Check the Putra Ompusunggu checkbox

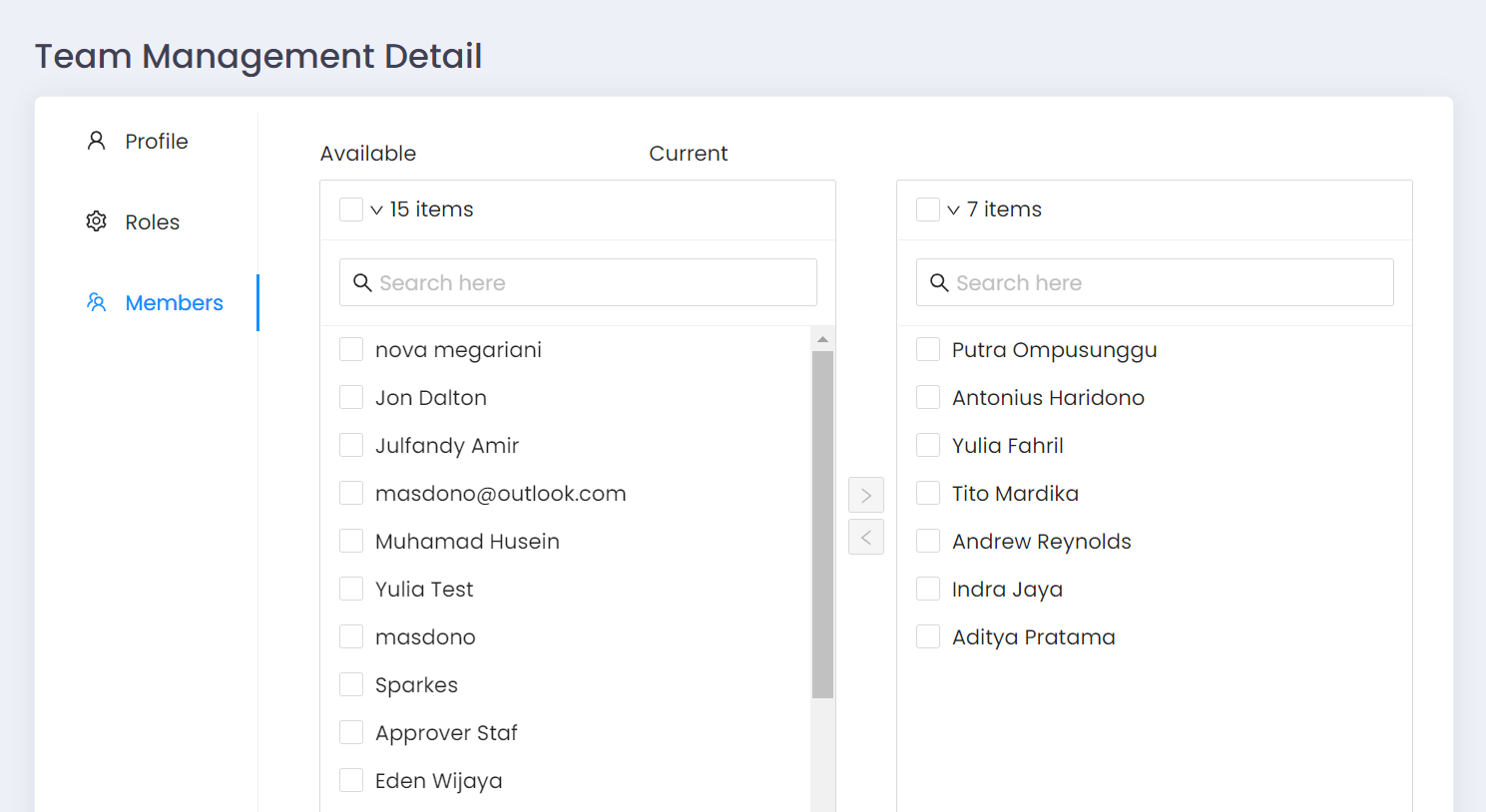coord(928,349)
